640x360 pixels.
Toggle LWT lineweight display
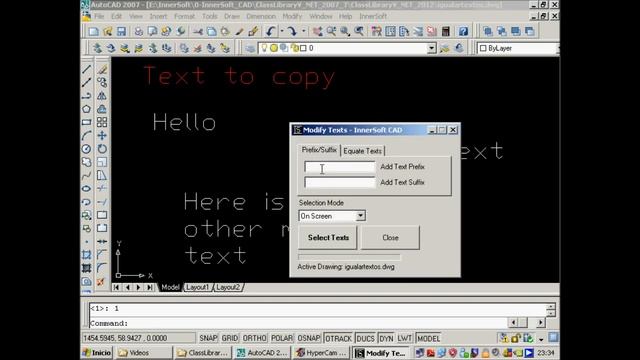pos(404,338)
